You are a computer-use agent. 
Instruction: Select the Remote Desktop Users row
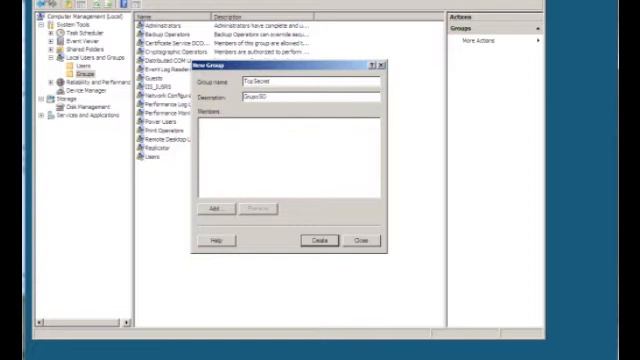coord(164,139)
